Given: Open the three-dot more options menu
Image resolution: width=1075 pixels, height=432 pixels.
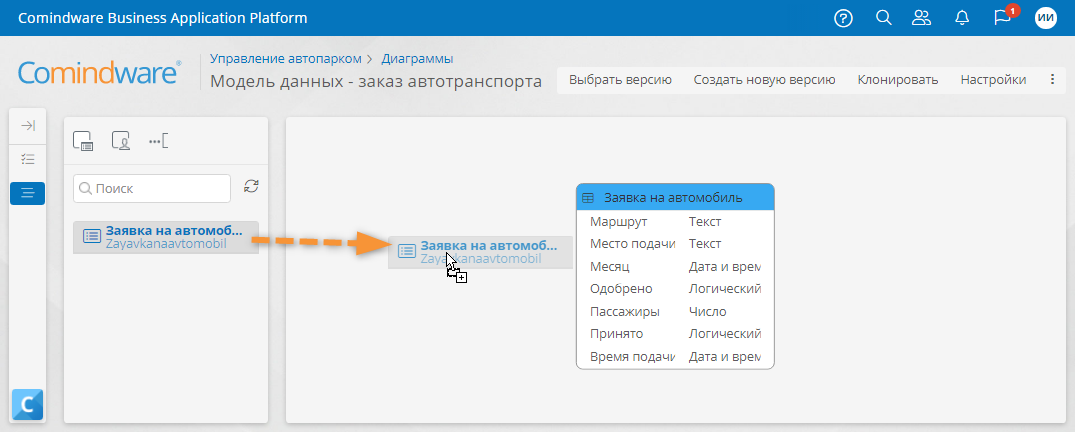Looking at the screenshot, I should tap(1053, 80).
